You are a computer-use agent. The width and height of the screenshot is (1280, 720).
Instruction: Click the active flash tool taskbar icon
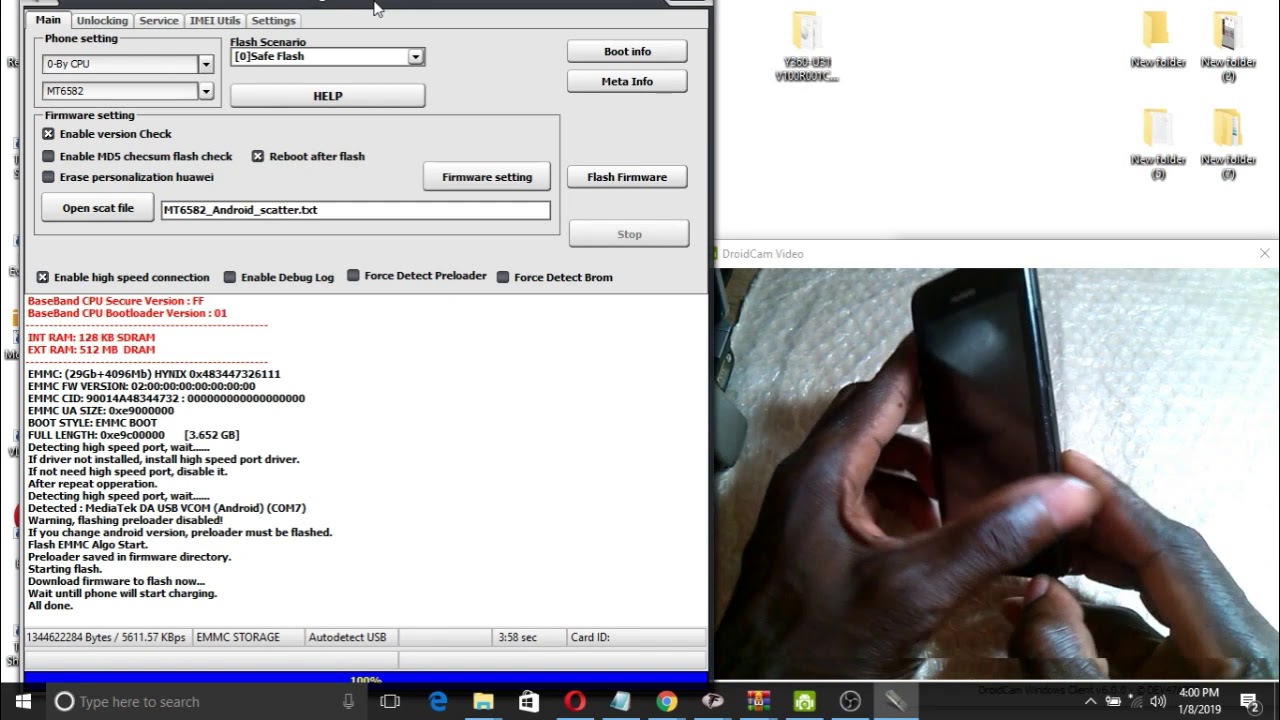click(x=895, y=702)
